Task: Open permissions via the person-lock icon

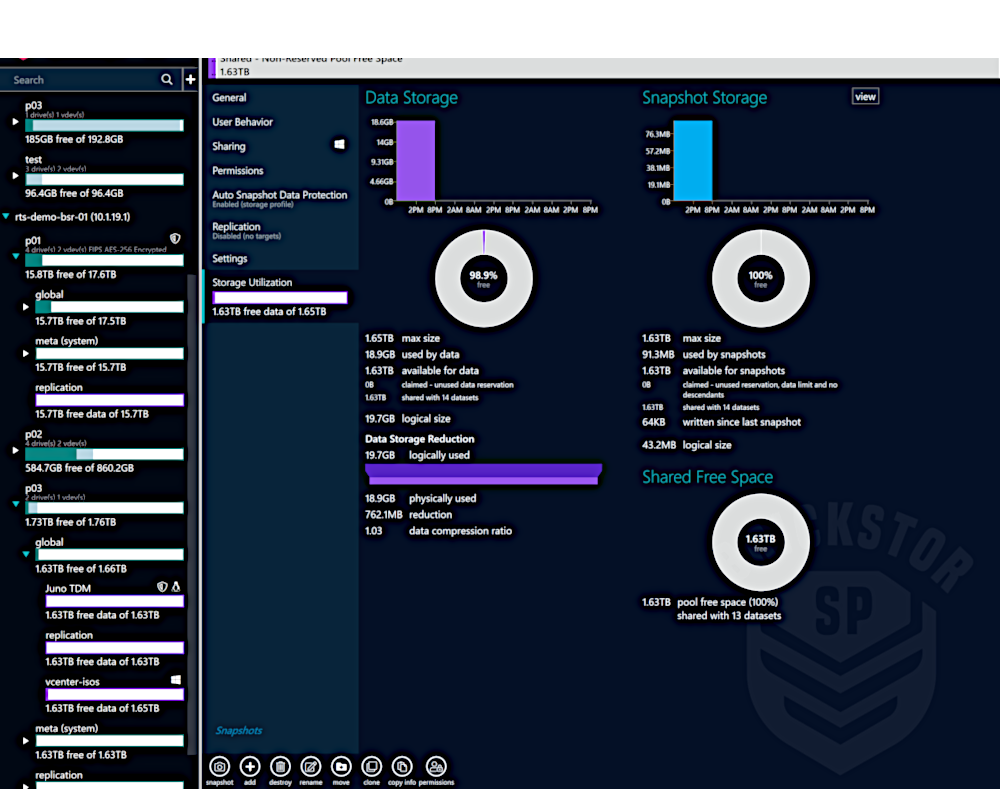Action: pos(436,765)
